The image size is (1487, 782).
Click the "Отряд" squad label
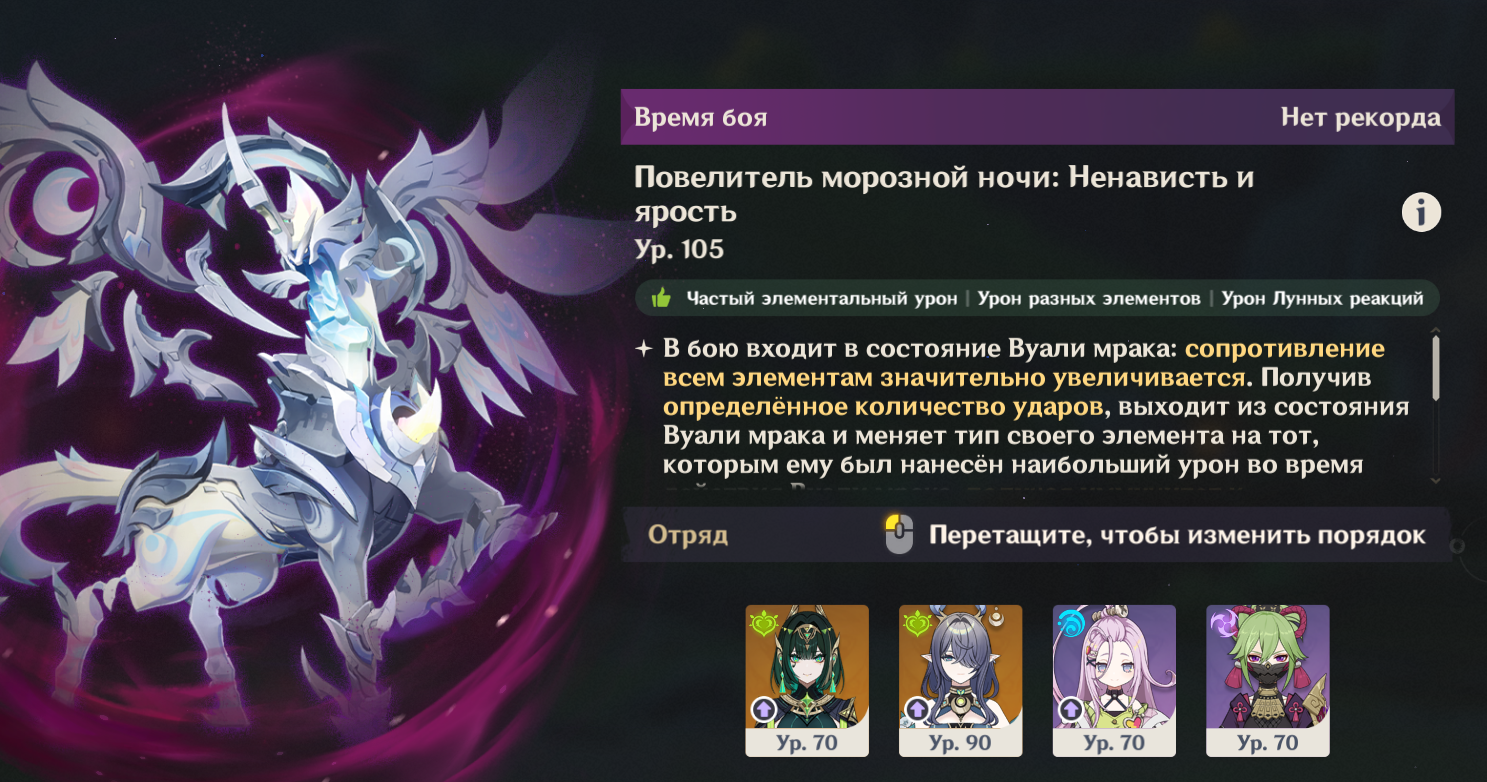[x=688, y=535]
